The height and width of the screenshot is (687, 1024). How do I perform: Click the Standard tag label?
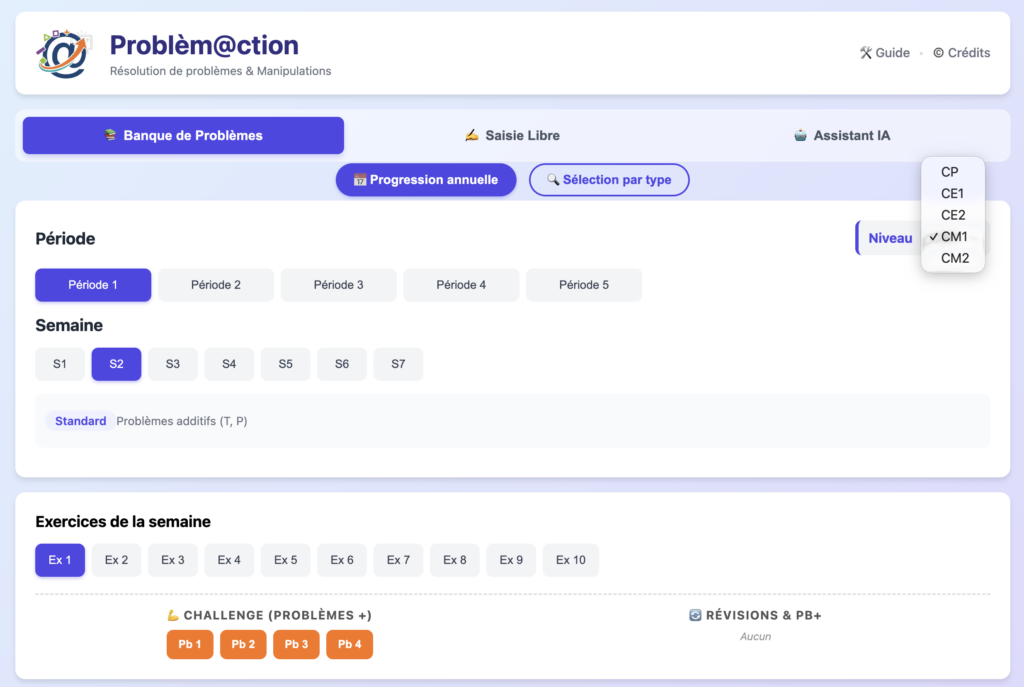coord(80,421)
